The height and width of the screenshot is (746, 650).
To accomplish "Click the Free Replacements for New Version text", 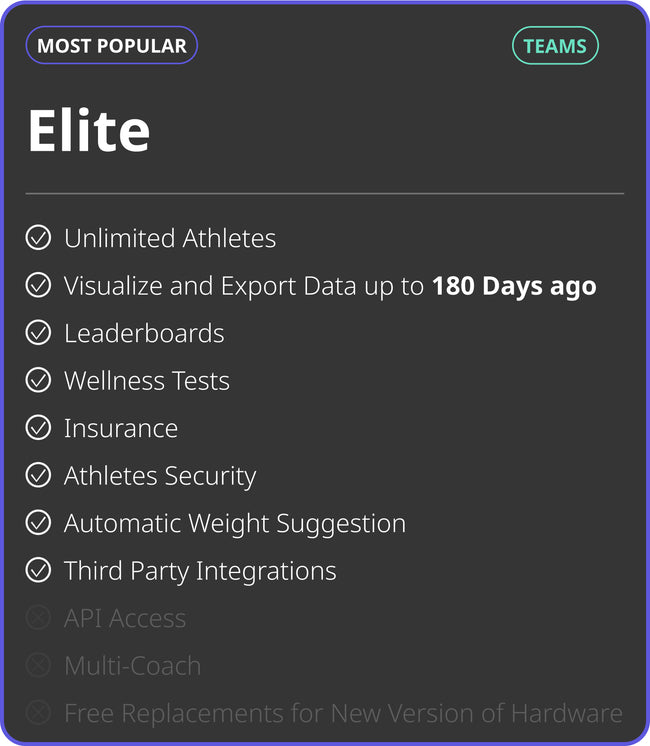I will [343, 713].
